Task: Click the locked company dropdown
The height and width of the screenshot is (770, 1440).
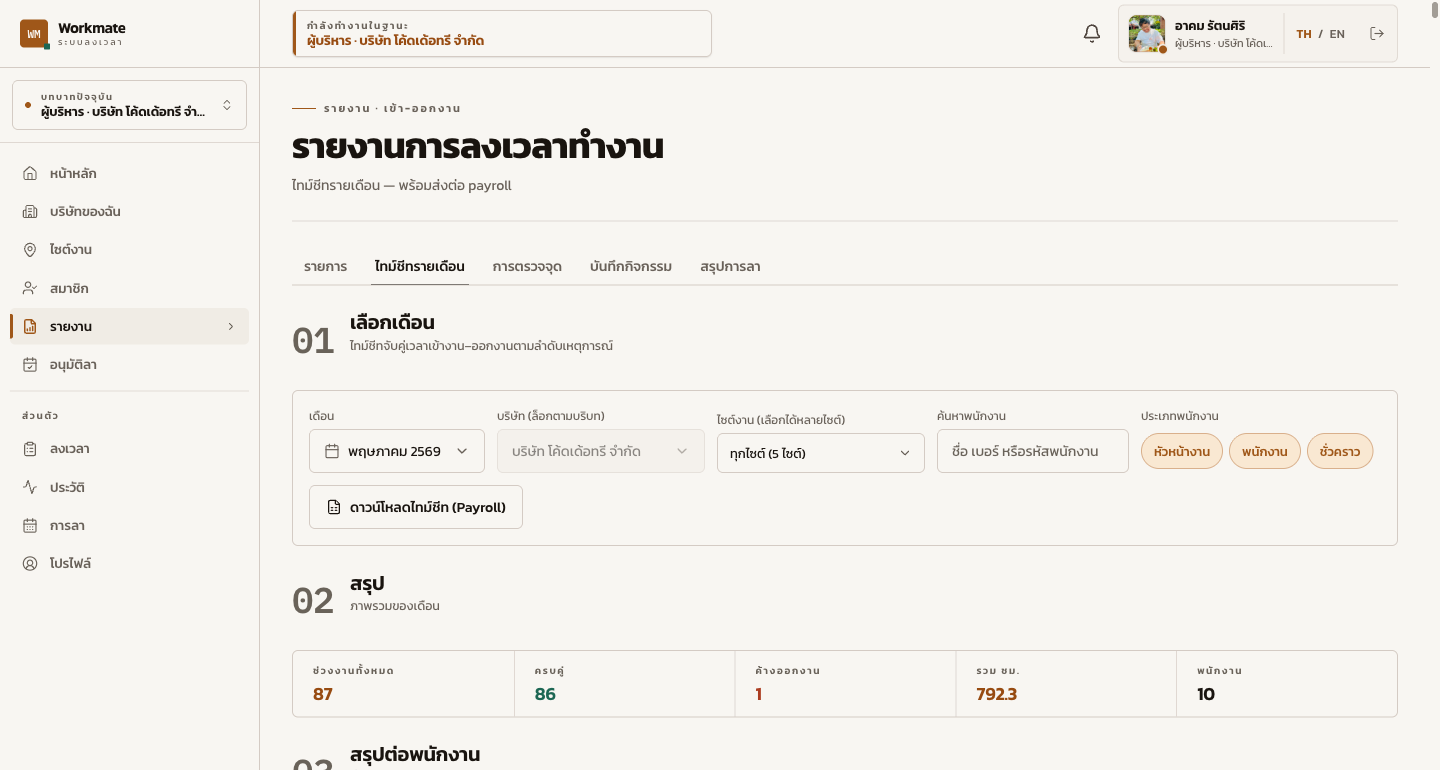Action: click(x=601, y=451)
